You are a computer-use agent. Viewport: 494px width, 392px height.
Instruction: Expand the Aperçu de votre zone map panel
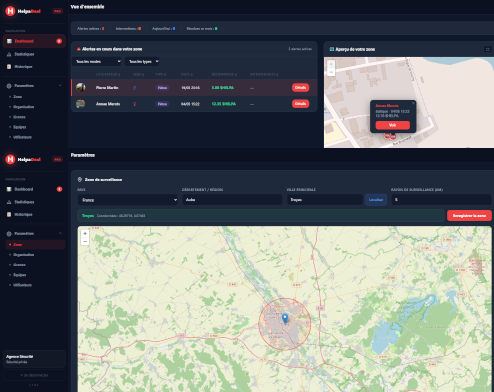(x=488, y=49)
